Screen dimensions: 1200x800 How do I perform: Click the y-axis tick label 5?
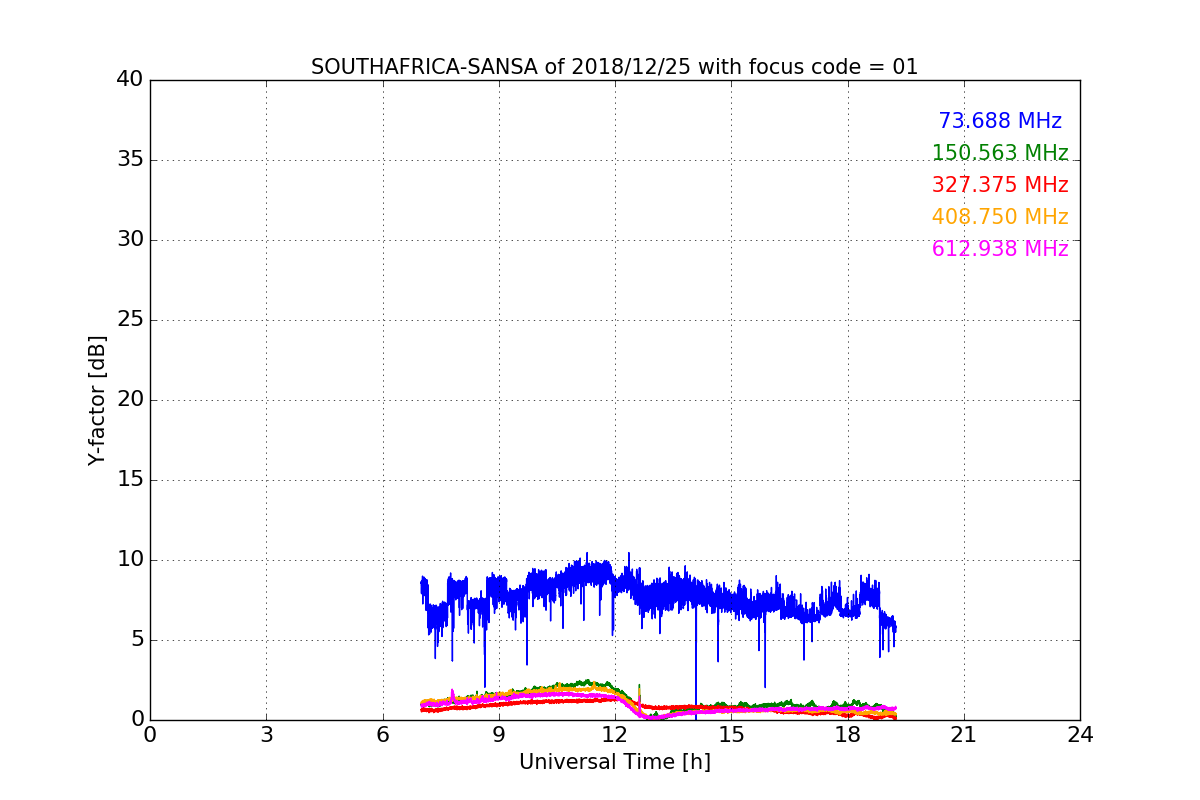click(x=137, y=640)
